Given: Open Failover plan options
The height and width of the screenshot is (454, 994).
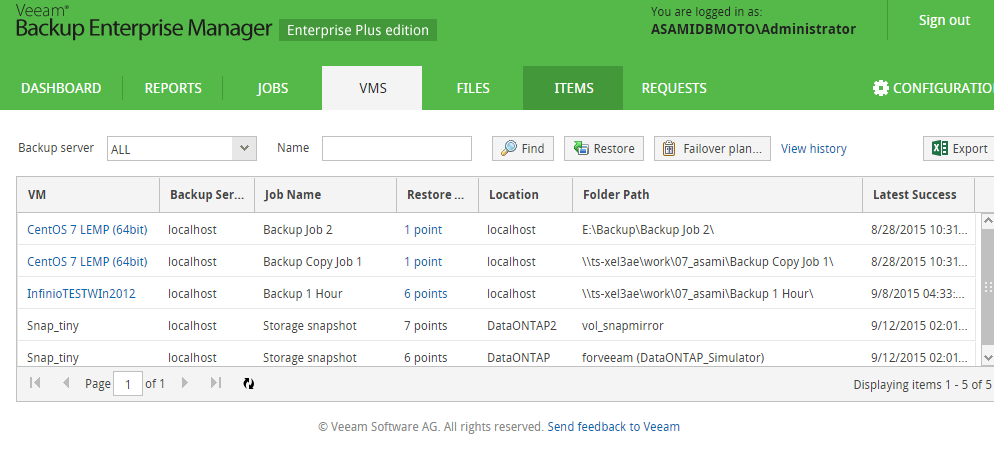Looking at the screenshot, I should (x=713, y=148).
